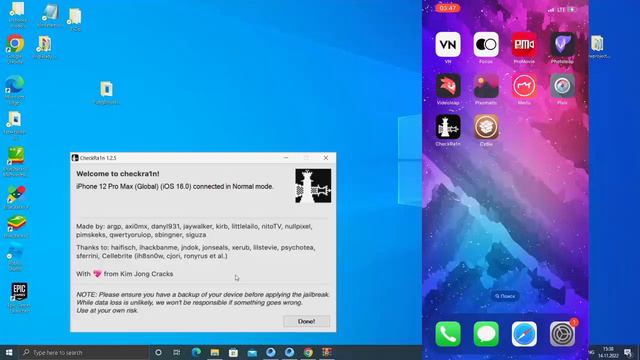Image resolution: width=640 pixels, height=360 pixels.
Task: Click the checkra1n title bar app icon
Action: coord(75,158)
